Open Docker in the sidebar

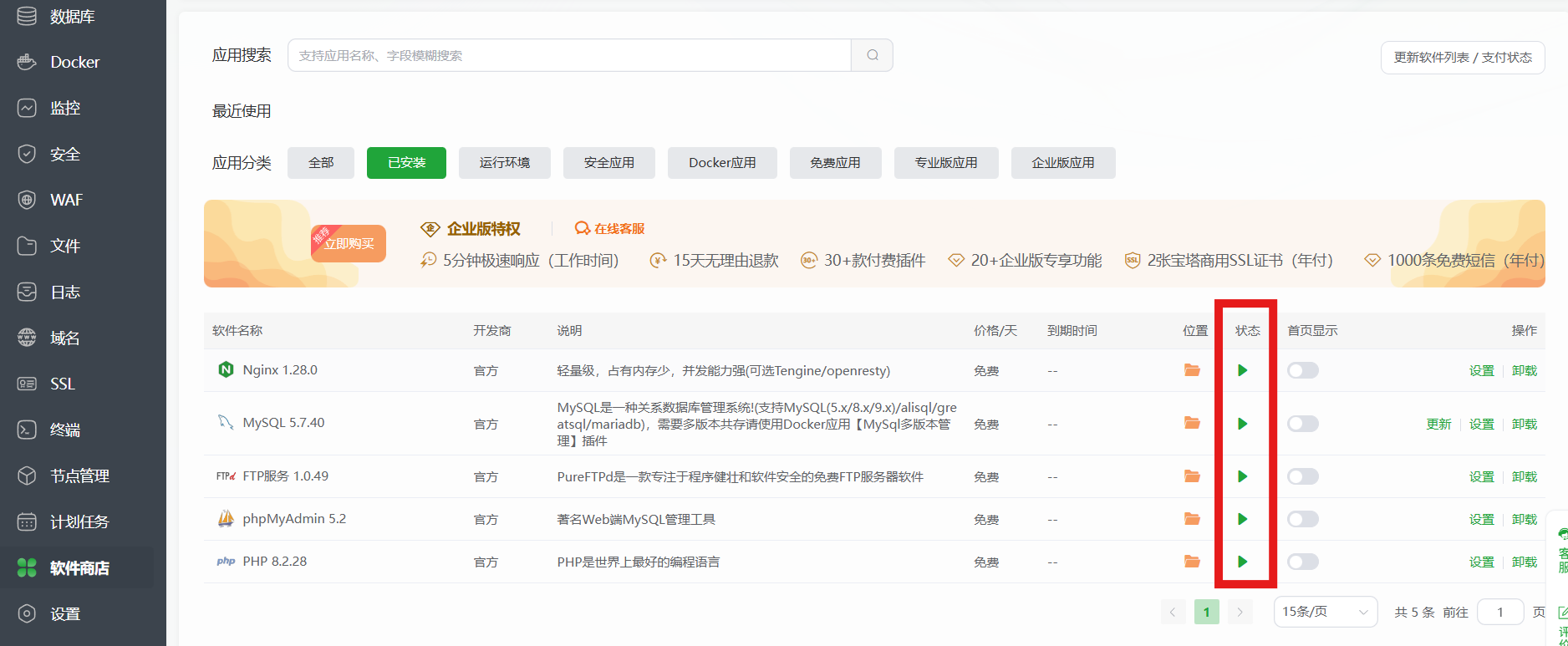click(x=74, y=62)
